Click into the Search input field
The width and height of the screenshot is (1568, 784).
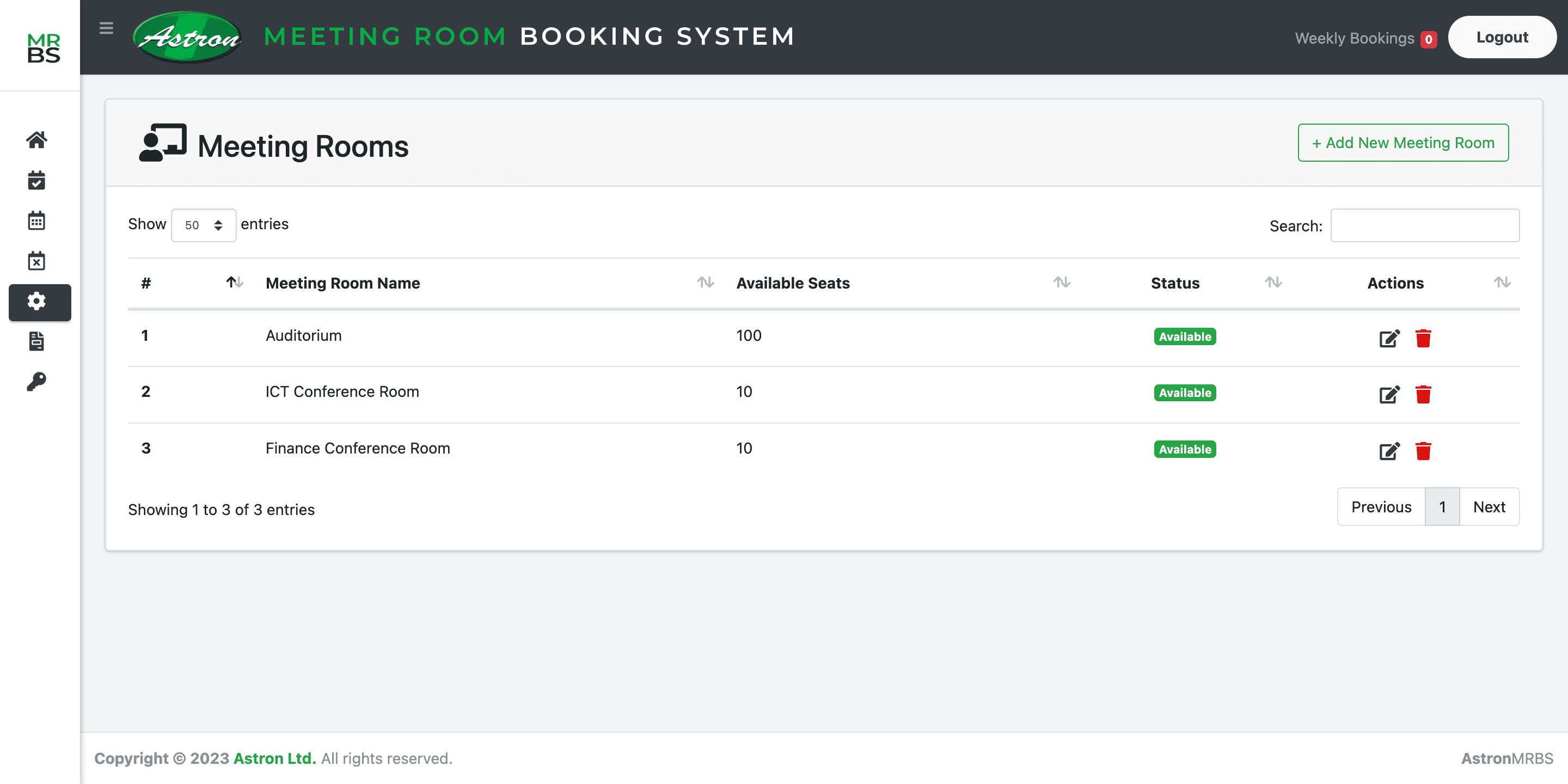pyautogui.click(x=1424, y=225)
